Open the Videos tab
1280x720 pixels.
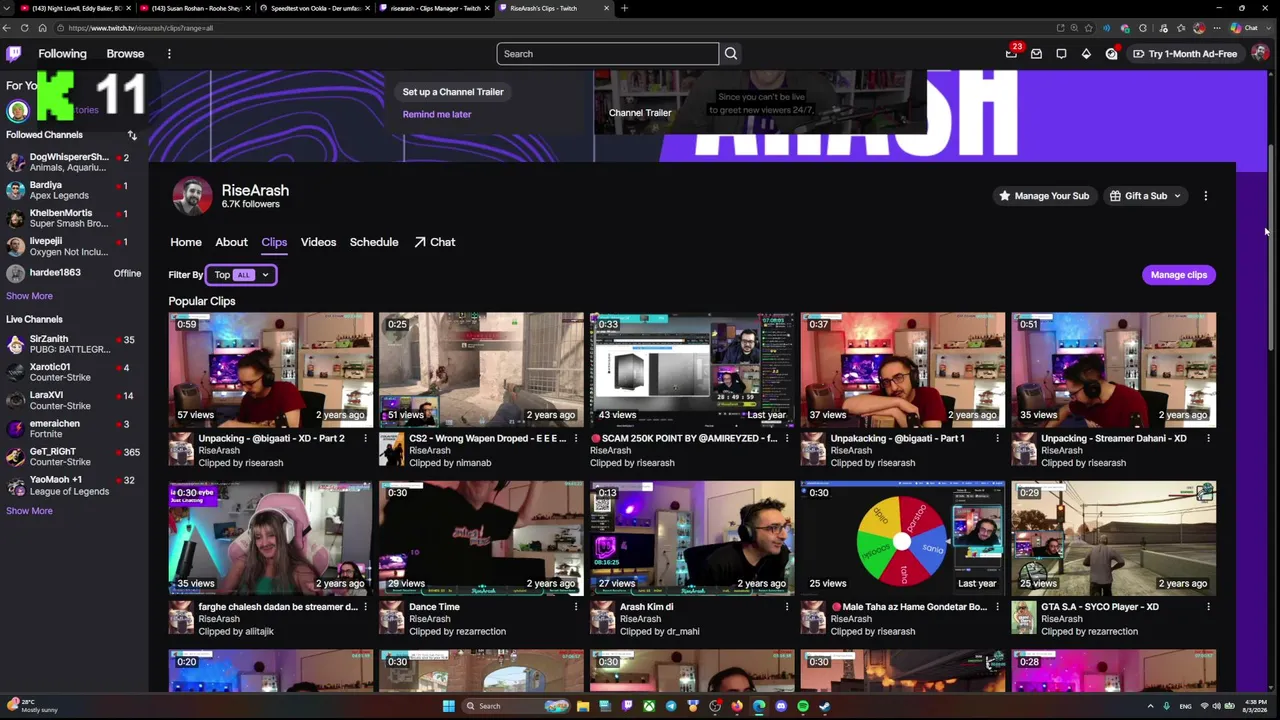point(318,242)
